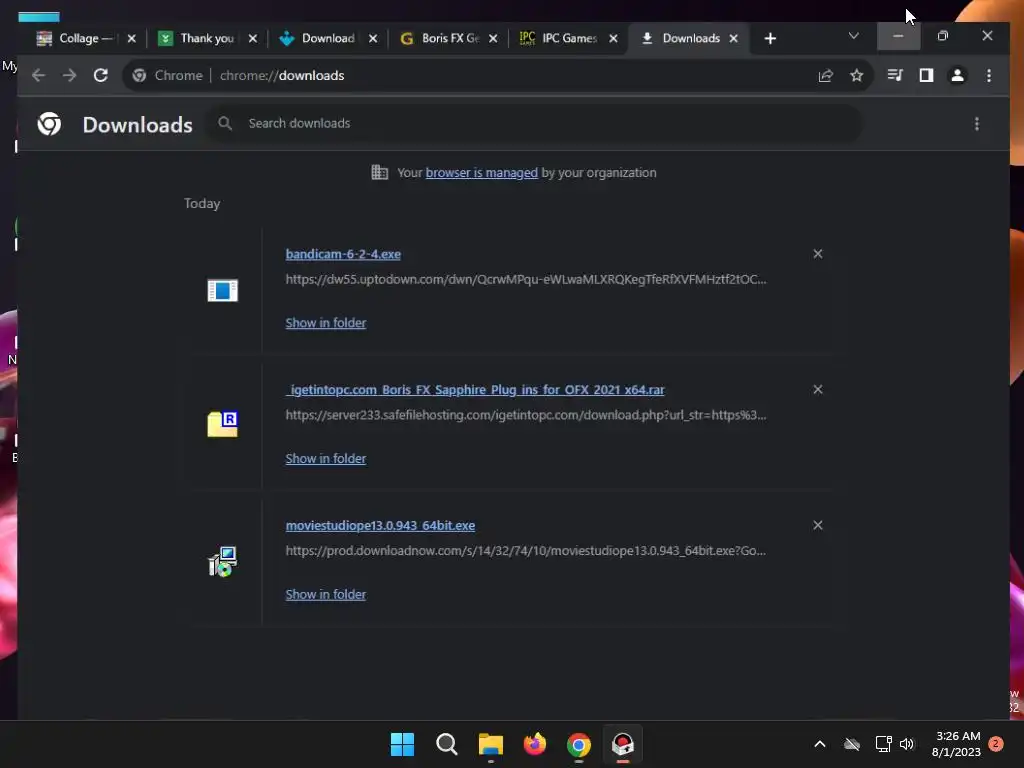The image size is (1024, 768).
Task: Launch Firefox from taskbar
Action: [x=535, y=744]
